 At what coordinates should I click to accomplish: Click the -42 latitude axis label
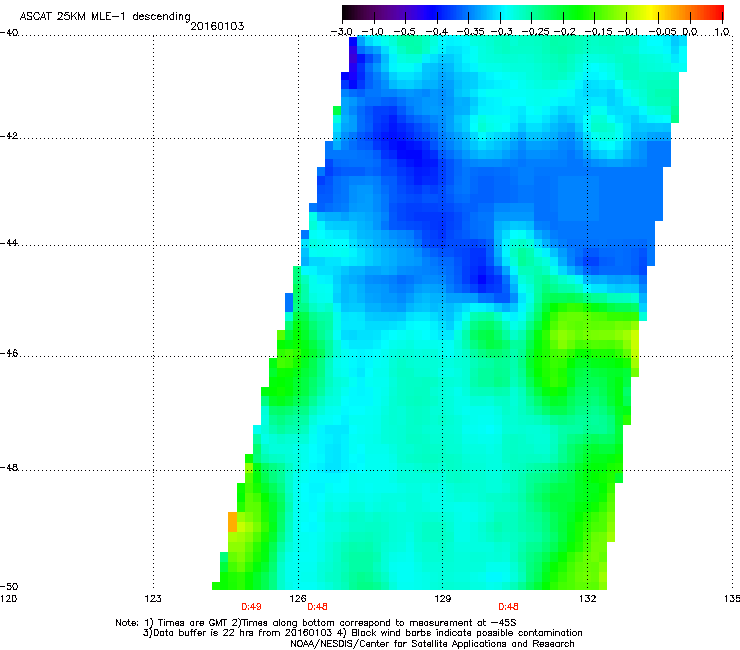[x=8, y=136]
